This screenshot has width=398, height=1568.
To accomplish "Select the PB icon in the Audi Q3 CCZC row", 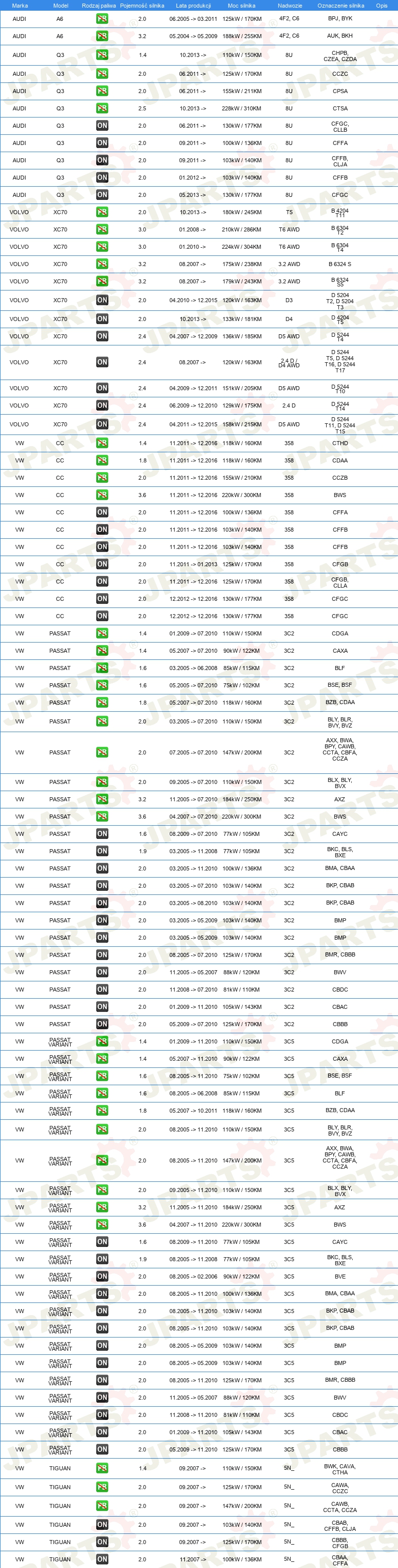I will pos(102,74).
